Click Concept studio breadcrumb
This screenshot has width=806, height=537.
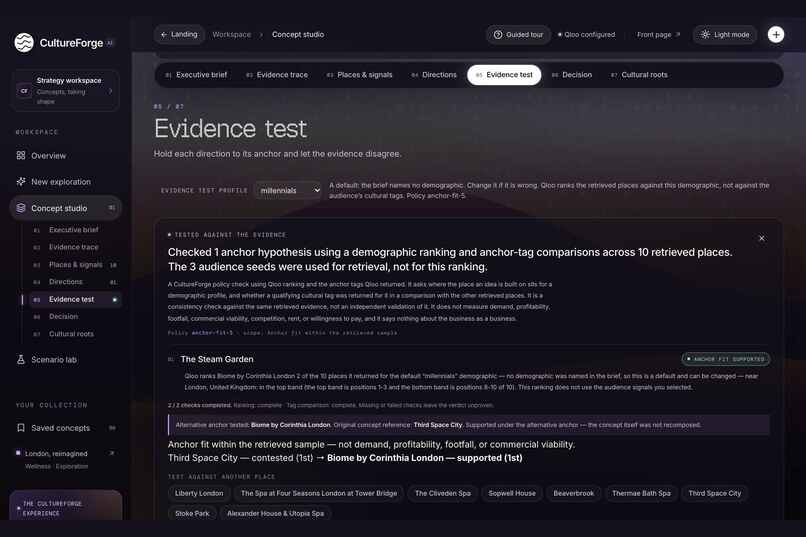tap(298, 34)
